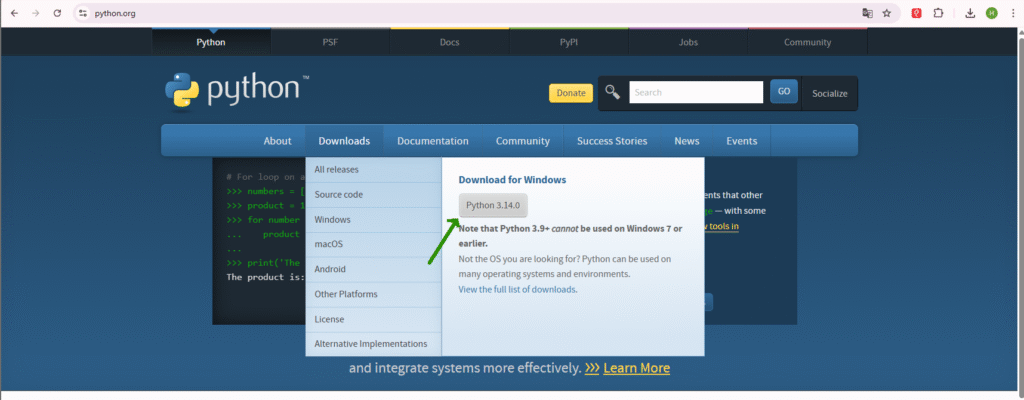Choose Source code from Downloads menu
1024x400 pixels.
coord(374,195)
